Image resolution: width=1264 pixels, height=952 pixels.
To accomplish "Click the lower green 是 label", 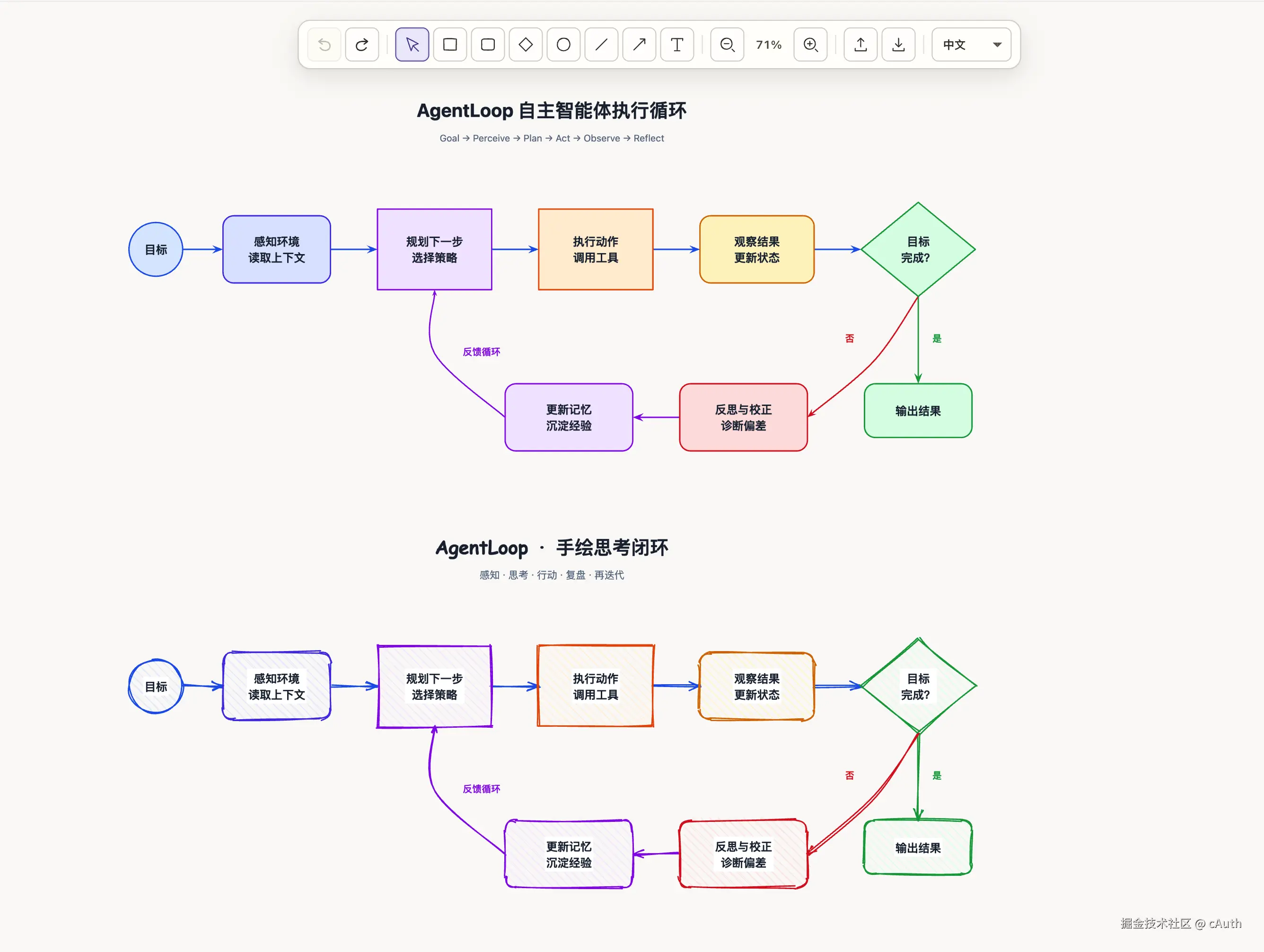I will [937, 776].
